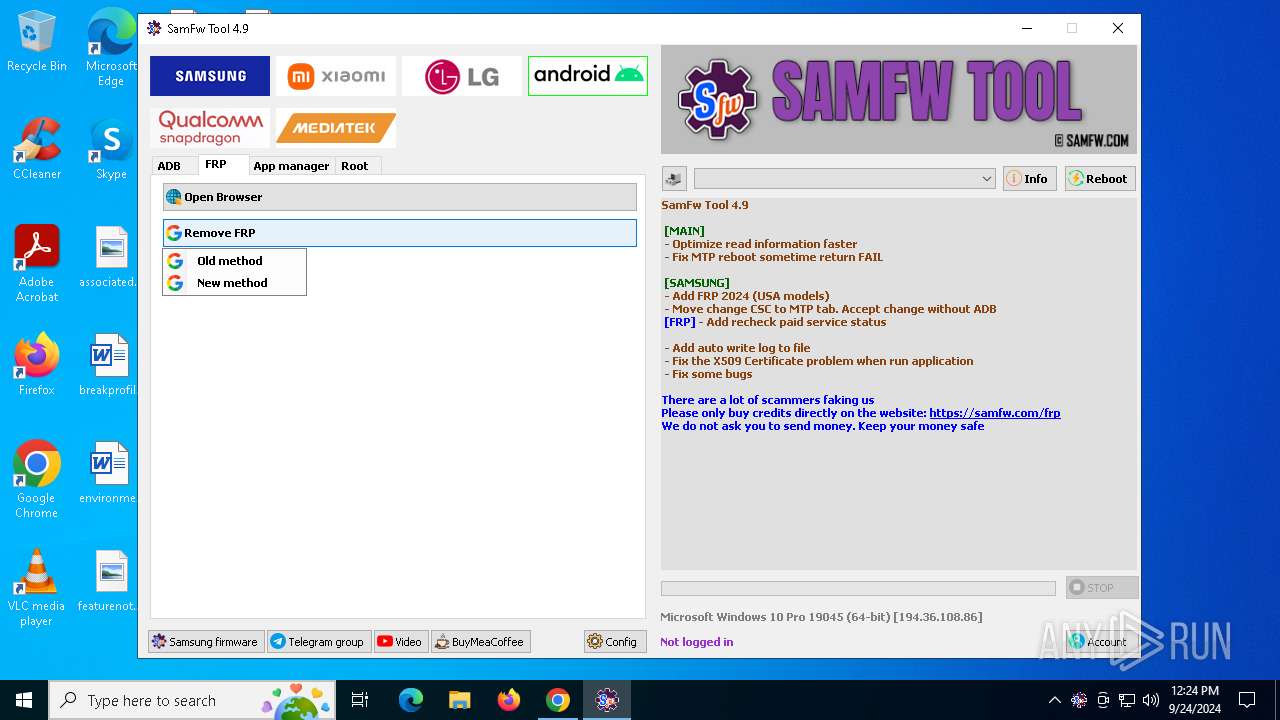Image resolution: width=1280 pixels, height=720 pixels.
Task: Choose Old method from the FRP menu
Action: [234, 261]
